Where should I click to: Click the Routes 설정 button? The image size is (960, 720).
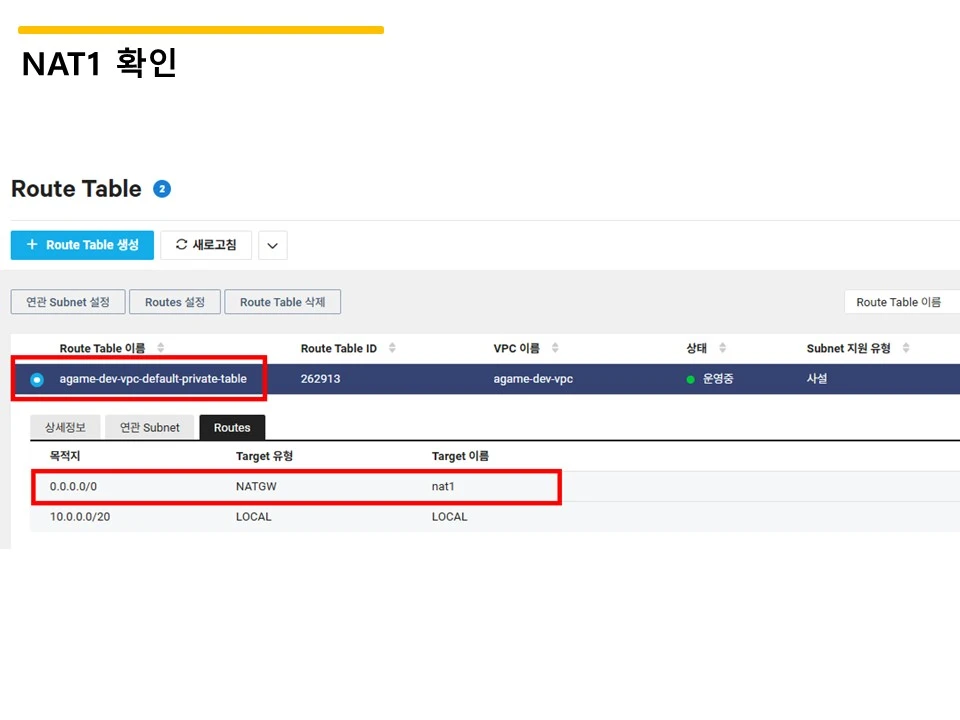[174, 302]
